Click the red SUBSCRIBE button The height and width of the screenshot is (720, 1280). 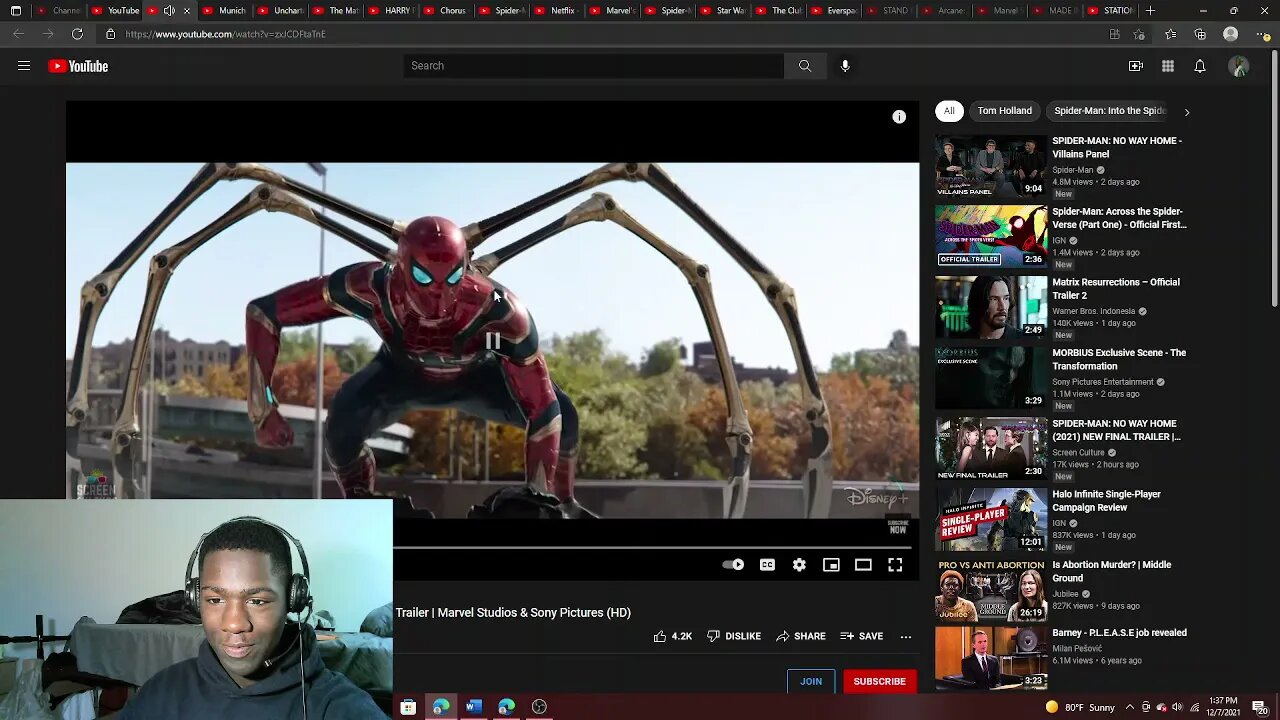click(879, 681)
